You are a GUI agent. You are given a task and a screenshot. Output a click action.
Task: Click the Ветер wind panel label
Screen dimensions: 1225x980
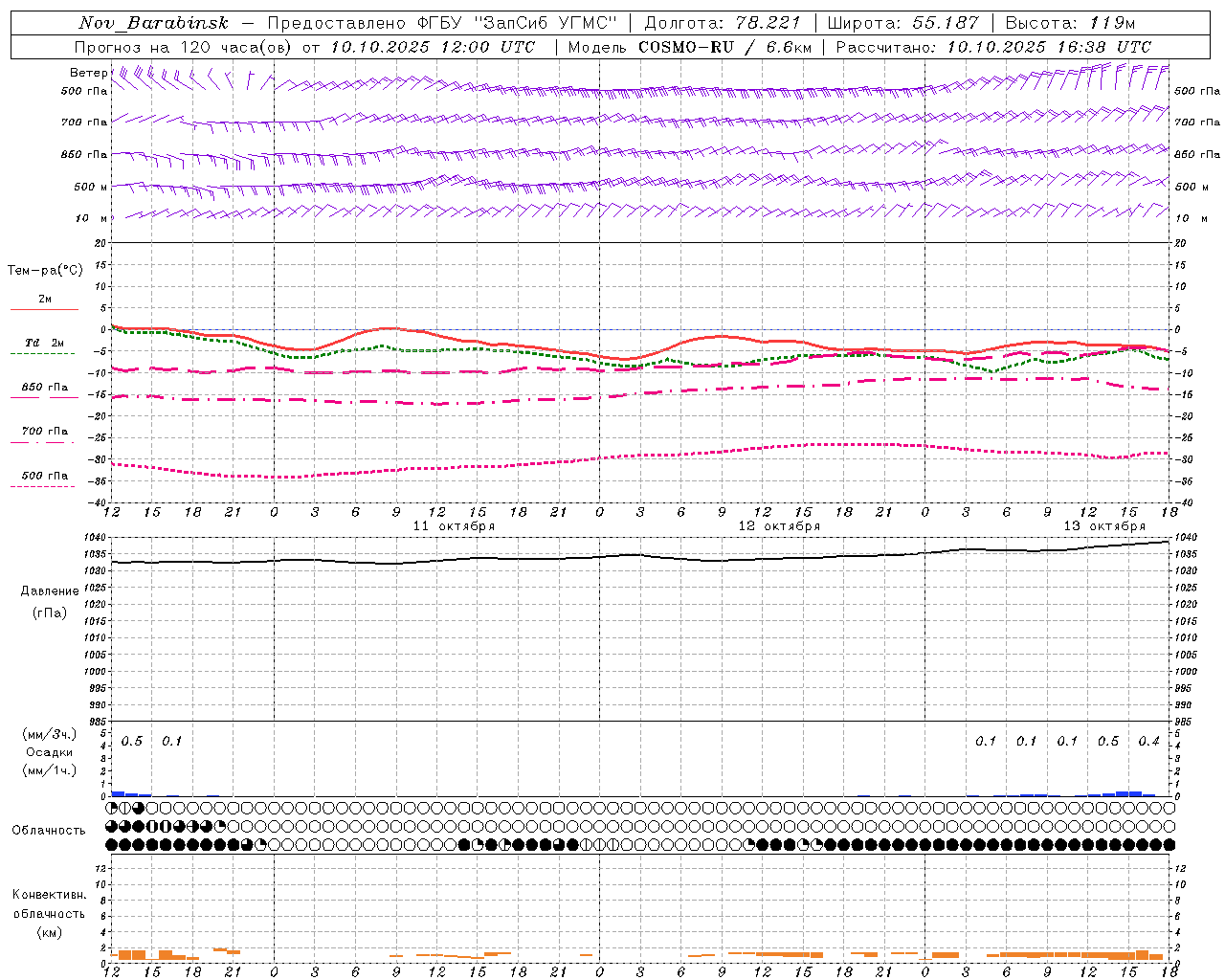tap(89, 73)
